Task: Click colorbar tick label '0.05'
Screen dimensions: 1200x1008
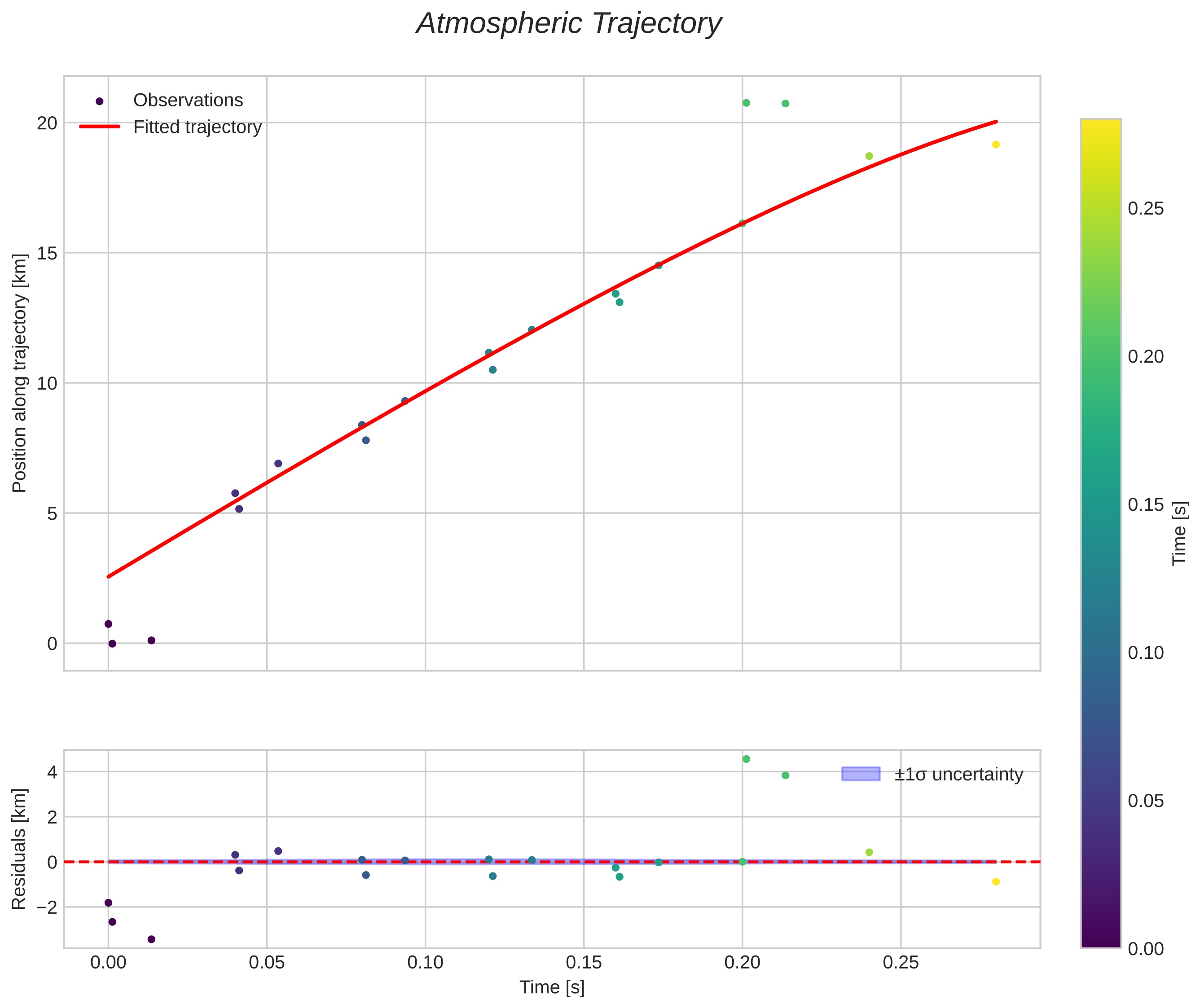Action: click(x=1146, y=801)
